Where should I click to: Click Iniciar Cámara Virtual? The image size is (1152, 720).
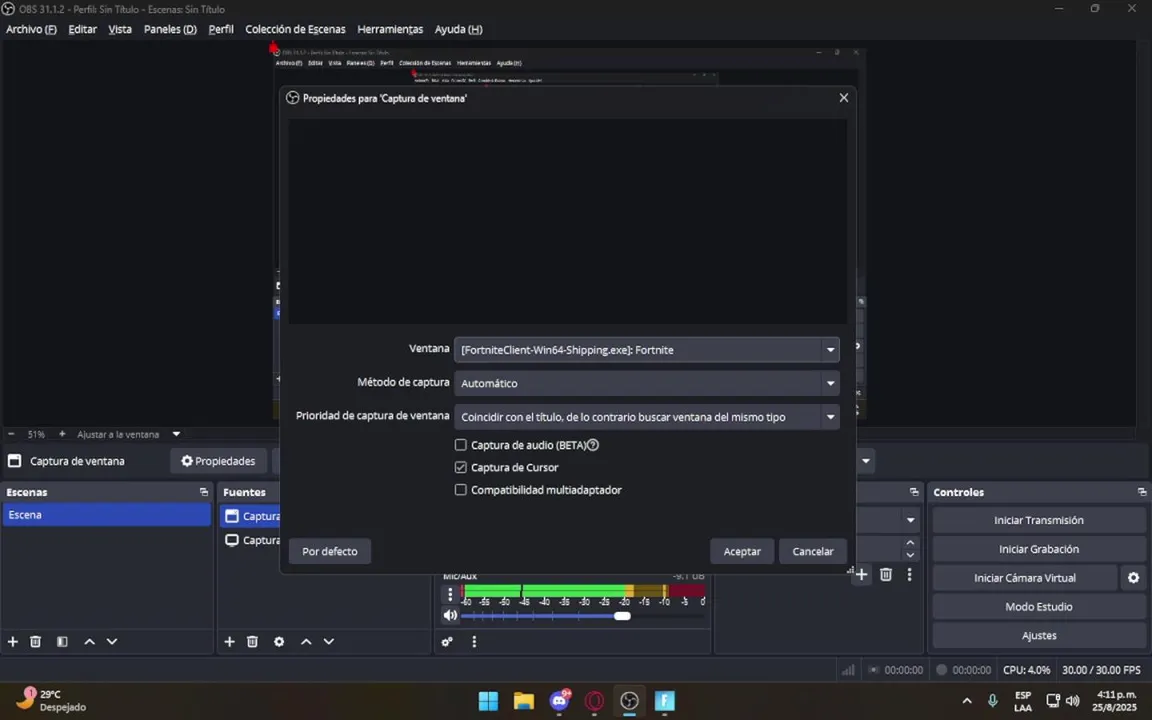point(1025,578)
